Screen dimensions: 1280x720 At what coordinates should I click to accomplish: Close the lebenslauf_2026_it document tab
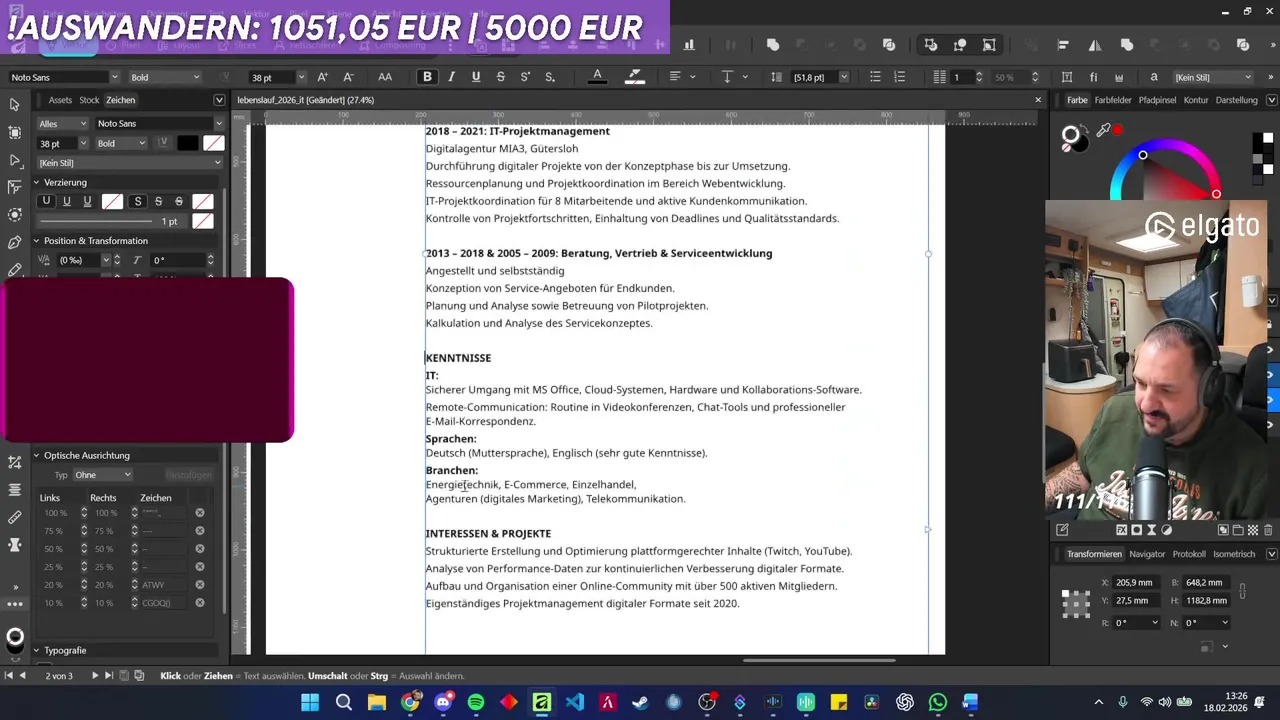tap(1038, 100)
